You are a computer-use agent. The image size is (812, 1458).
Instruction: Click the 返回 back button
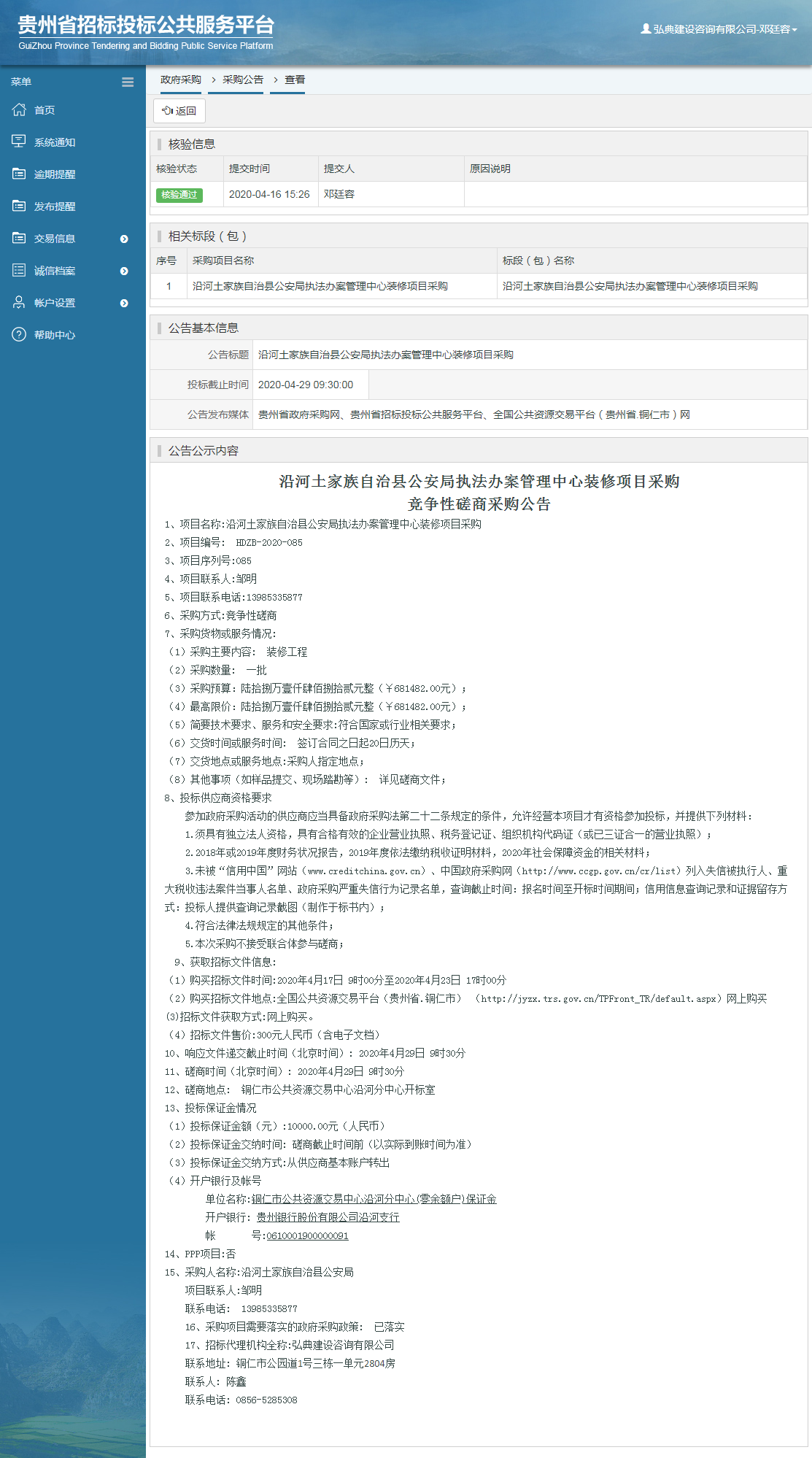pyautogui.click(x=179, y=111)
